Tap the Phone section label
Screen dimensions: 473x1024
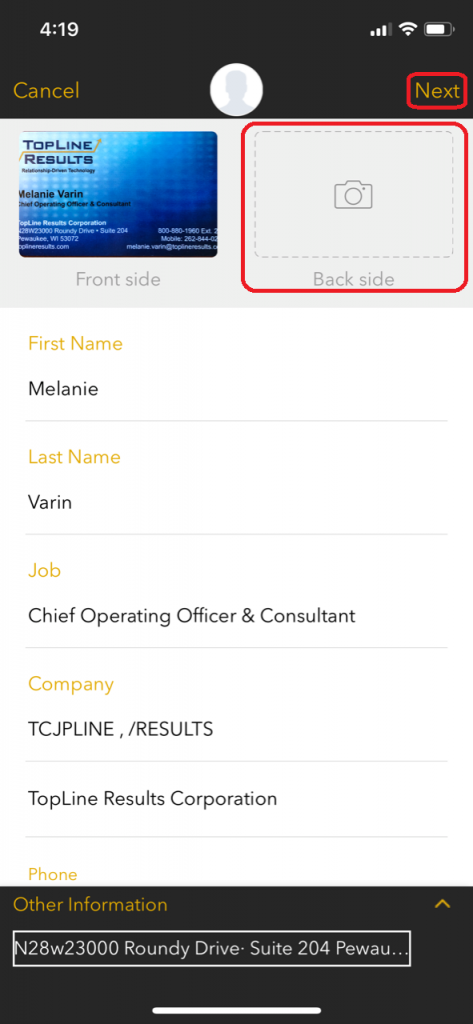pyautogui.click(x=53, y=874)
